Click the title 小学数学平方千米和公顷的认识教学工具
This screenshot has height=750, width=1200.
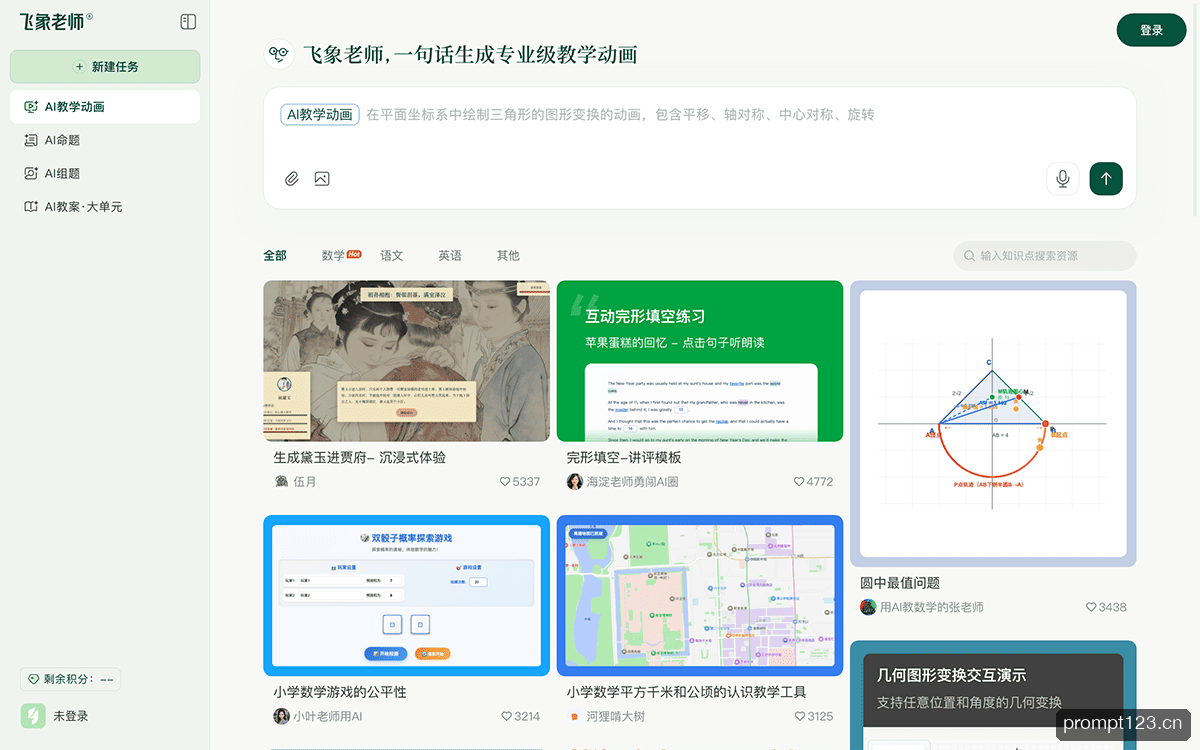point(686,692)
